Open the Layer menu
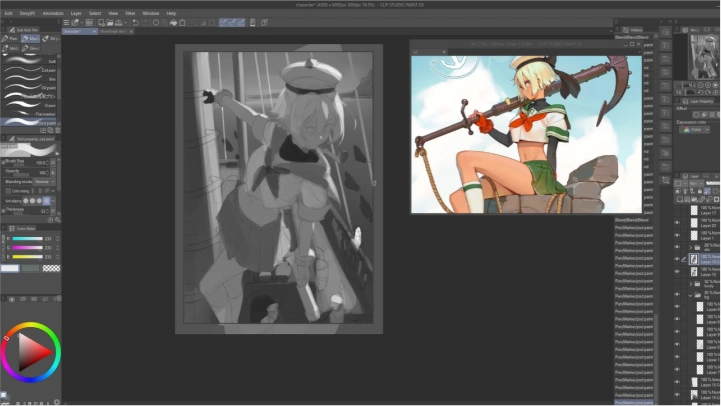721x406 pixels. click(76, 13)
